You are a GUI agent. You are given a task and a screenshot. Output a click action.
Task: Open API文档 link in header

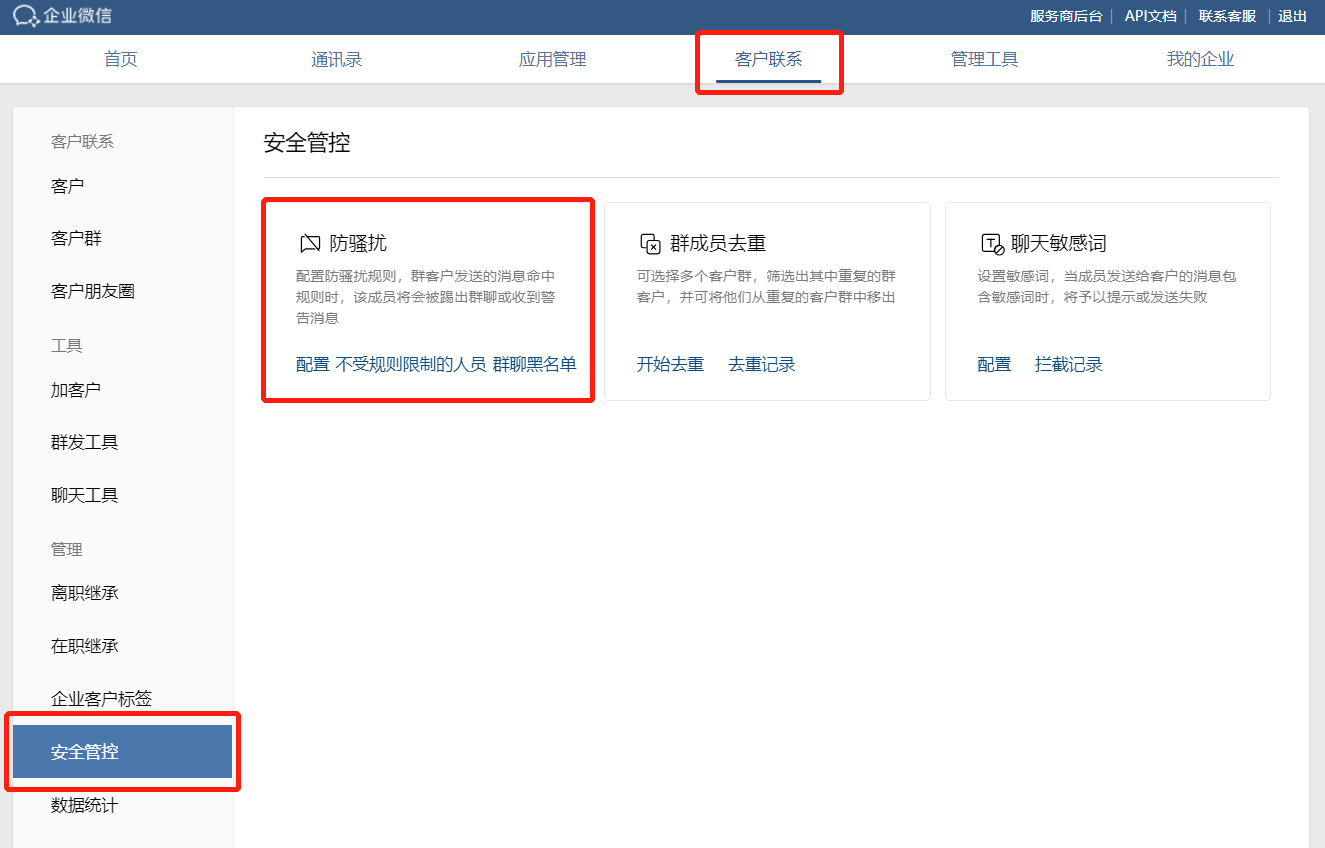pos(1150,16)
